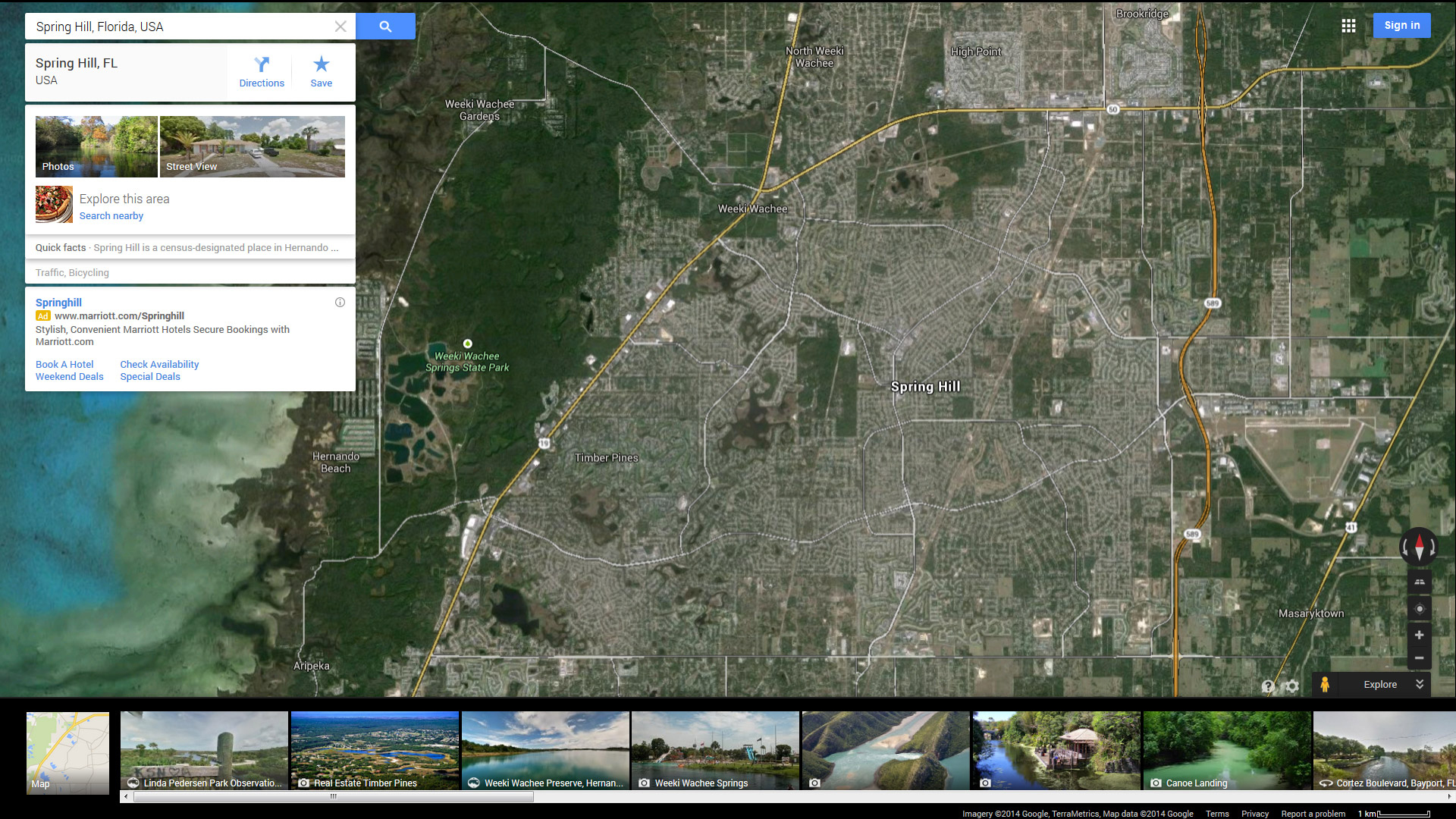This screenshot has width=1456, height=819.
Task: Click the photo strip horizontal scrollbar
Action: [334, 797]
